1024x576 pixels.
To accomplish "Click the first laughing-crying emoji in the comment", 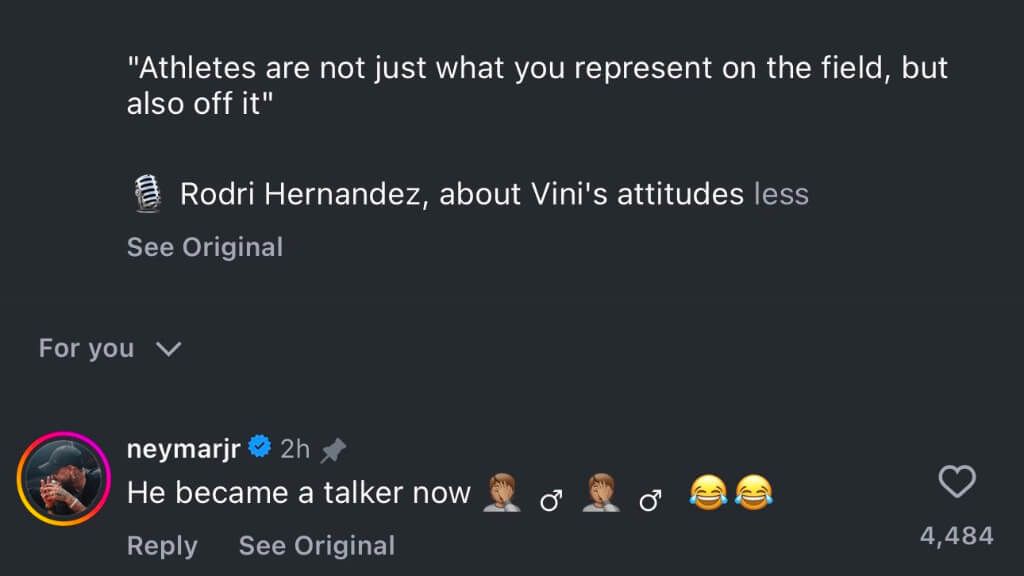I will pos(709,492).
